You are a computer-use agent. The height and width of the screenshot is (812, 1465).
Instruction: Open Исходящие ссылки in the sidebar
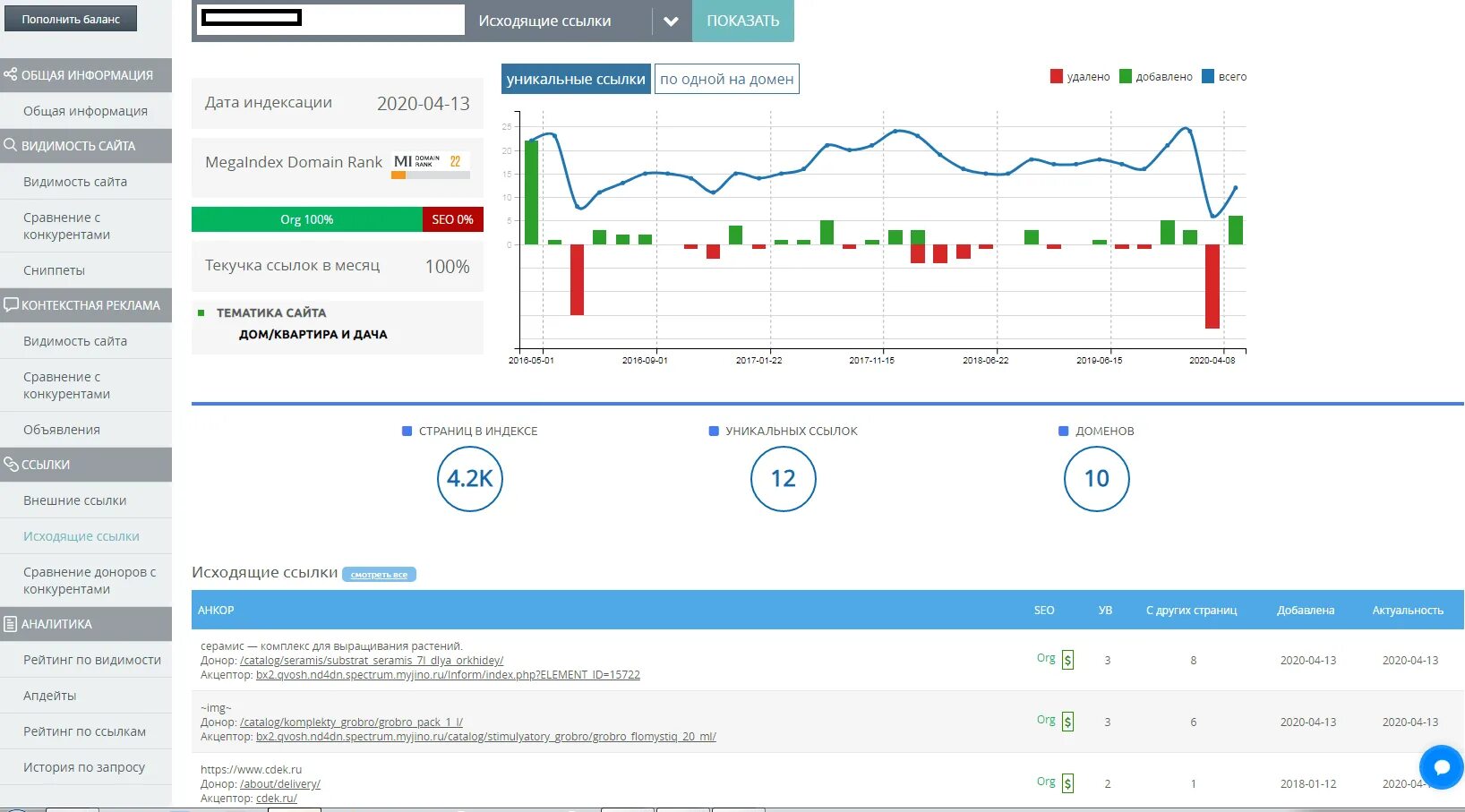pos(86,536)
